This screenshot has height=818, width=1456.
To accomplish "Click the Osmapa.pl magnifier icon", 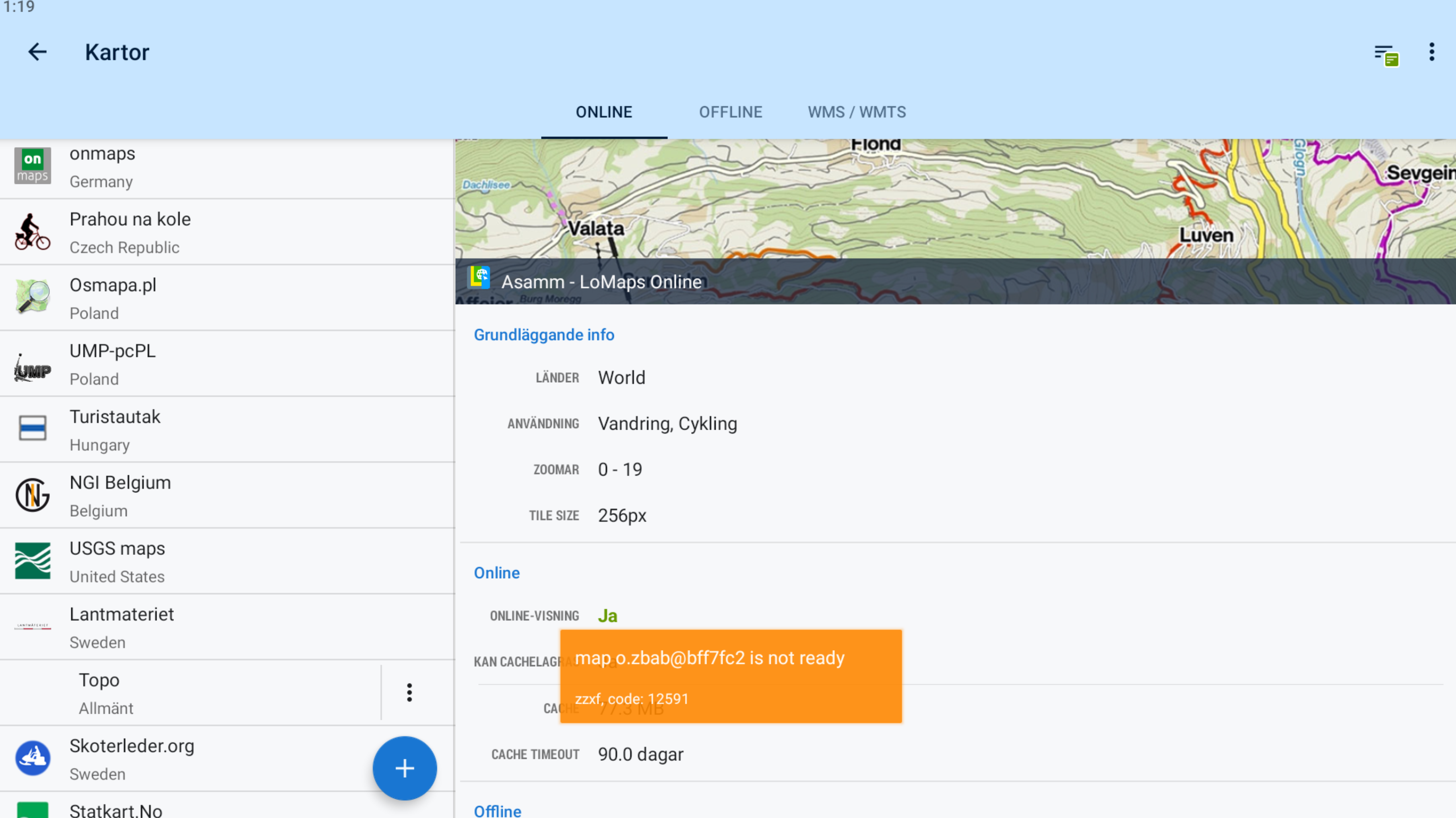I will [33, 297].
